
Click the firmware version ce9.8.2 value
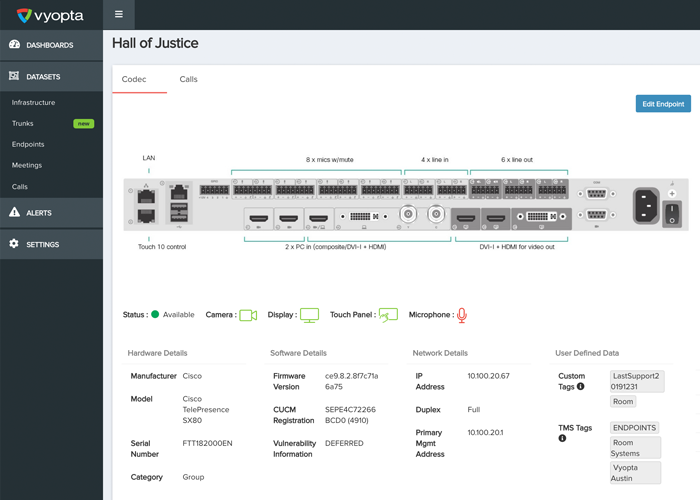point(351,381)
